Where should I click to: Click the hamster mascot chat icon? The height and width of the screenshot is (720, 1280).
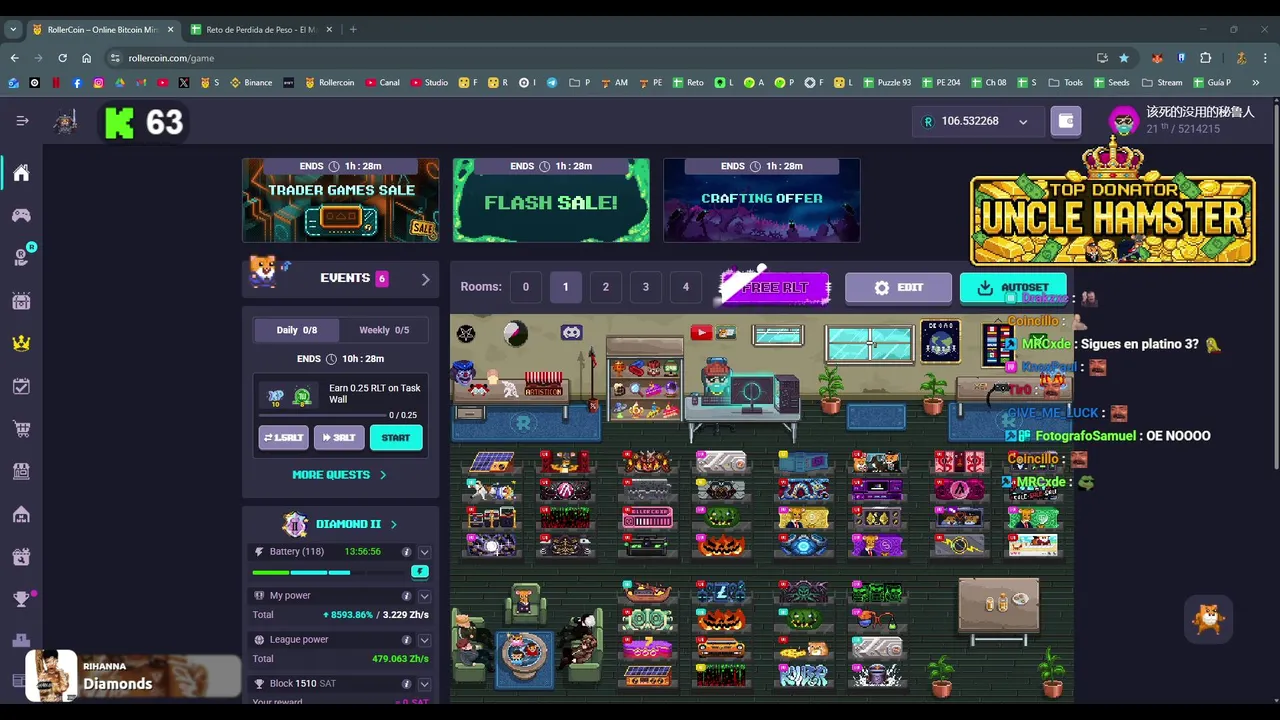pos(1208,619)
